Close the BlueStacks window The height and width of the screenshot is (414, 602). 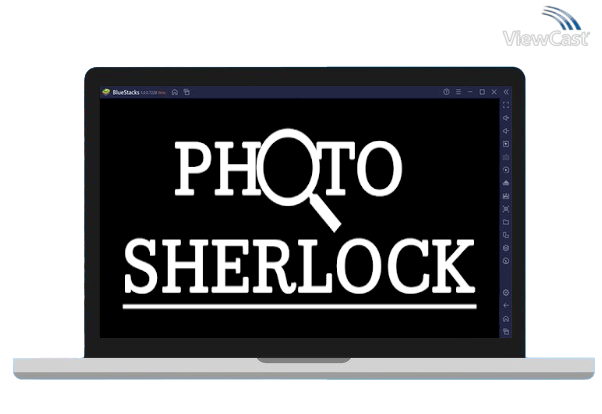point(494,92)
